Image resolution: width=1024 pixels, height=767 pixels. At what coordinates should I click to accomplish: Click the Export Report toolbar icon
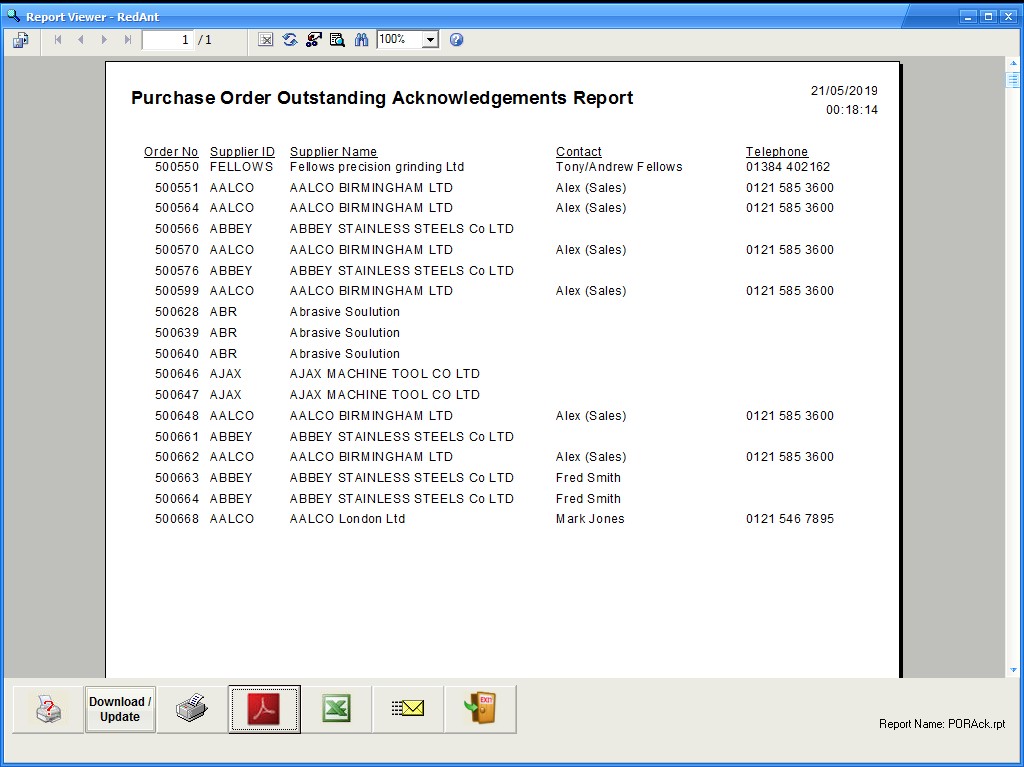click(x=21, y=40)
